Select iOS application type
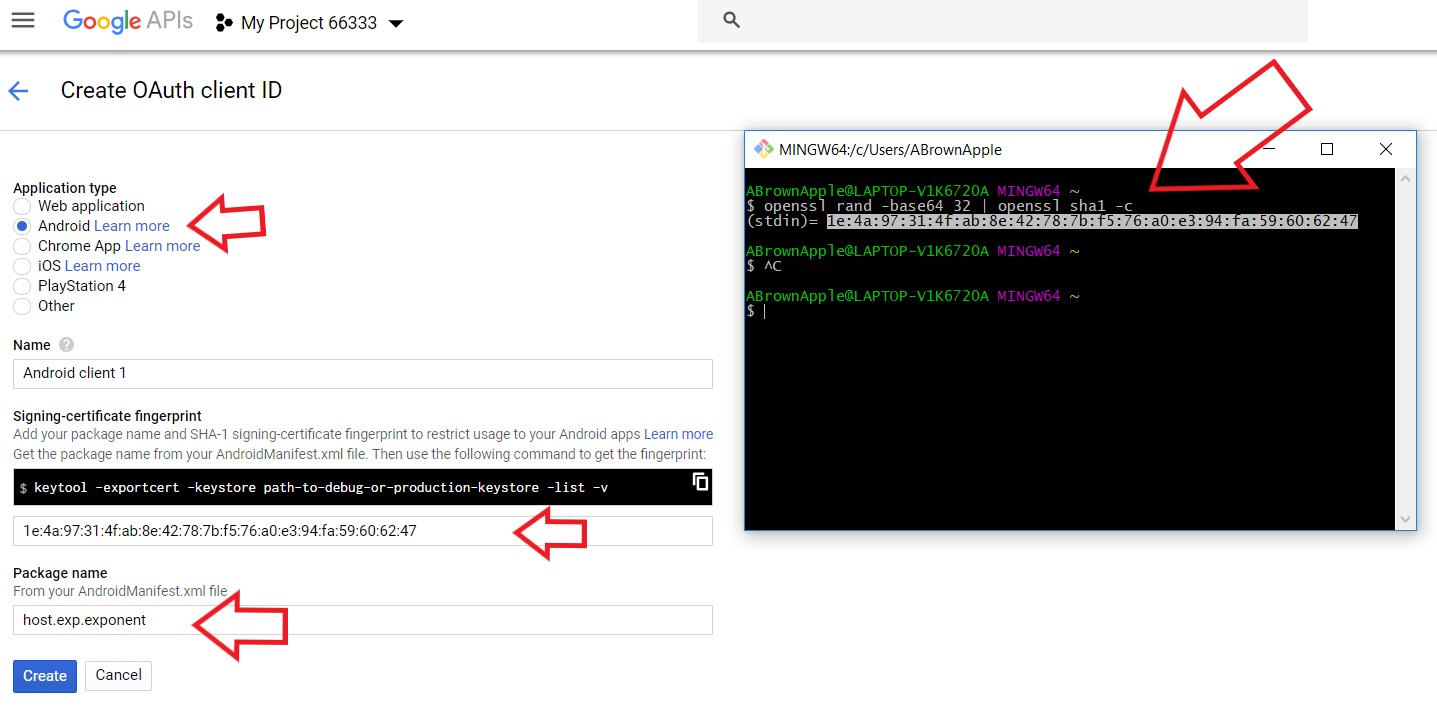1437x718 pixels. 22,266
